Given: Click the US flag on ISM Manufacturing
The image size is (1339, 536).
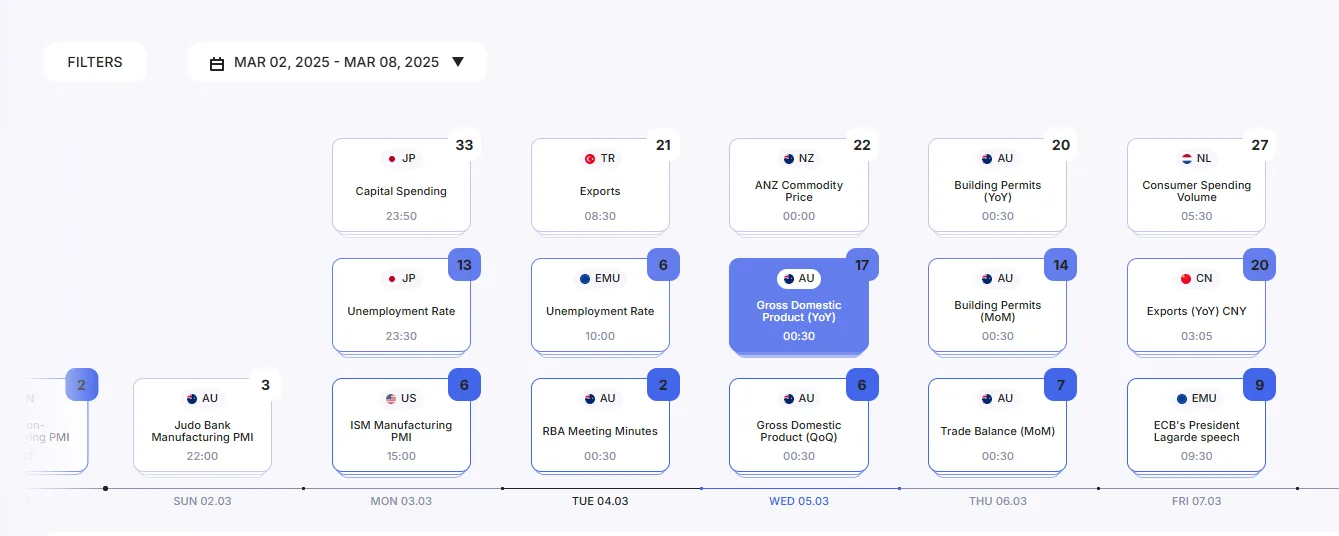Looking at the screenshot, I should 391,399.
